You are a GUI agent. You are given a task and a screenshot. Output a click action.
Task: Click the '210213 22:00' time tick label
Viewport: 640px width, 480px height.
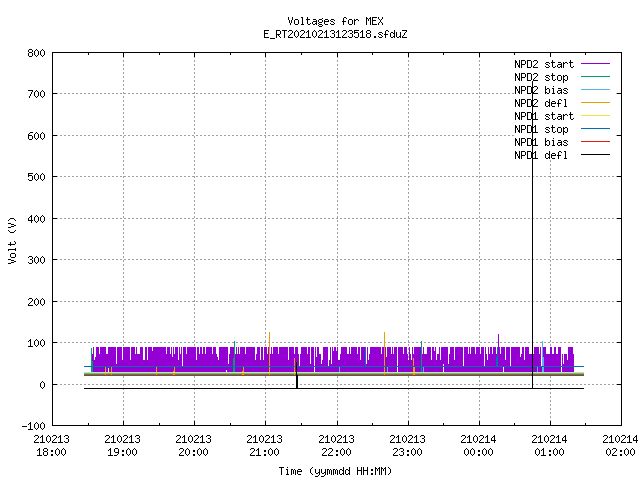(x=336, y=446)
